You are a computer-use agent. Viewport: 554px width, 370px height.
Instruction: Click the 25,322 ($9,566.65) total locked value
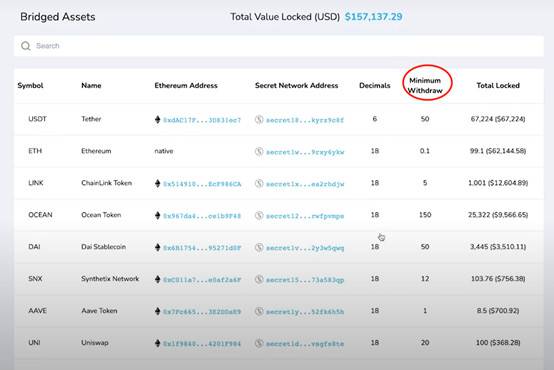(x=498, y=215)
